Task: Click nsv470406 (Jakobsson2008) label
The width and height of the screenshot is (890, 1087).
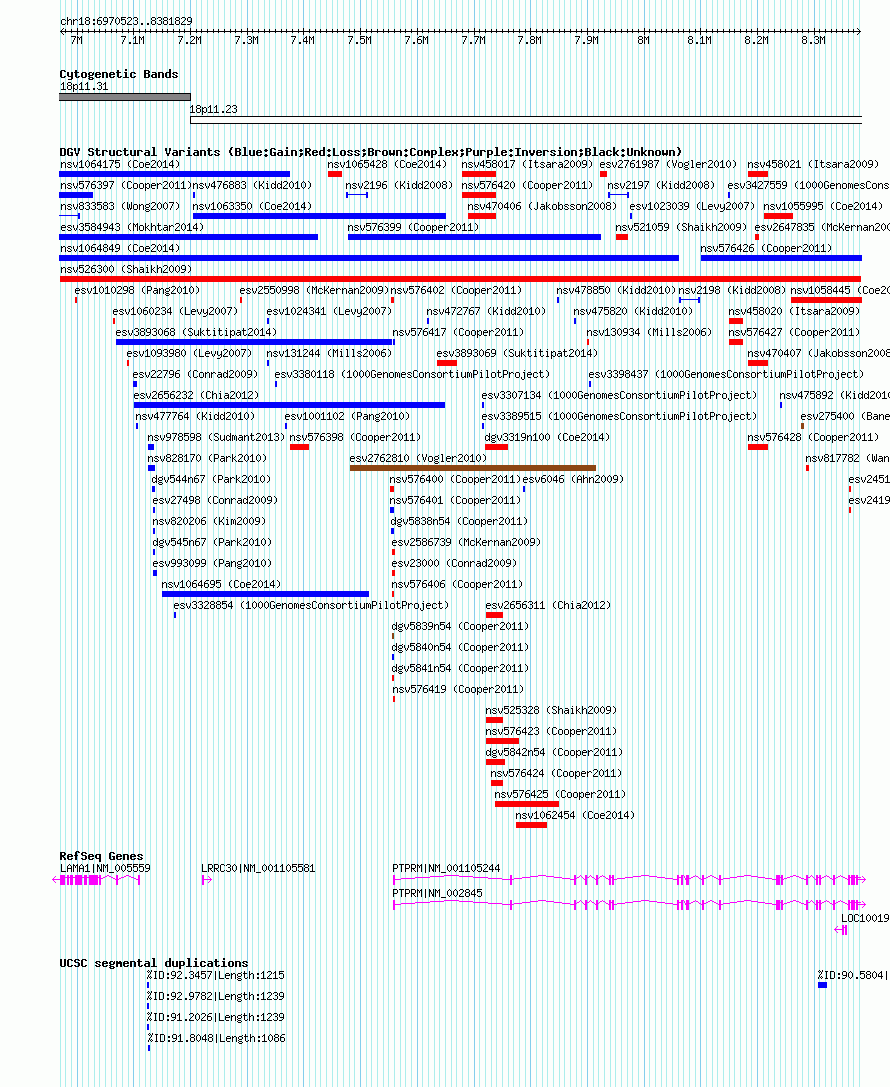Action: tap(542, 206)
